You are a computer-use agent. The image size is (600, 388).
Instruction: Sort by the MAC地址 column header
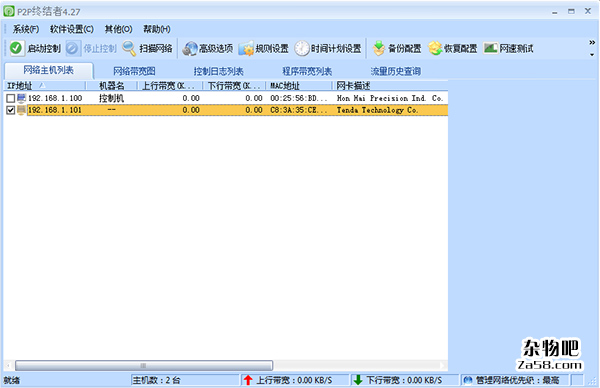299,86
